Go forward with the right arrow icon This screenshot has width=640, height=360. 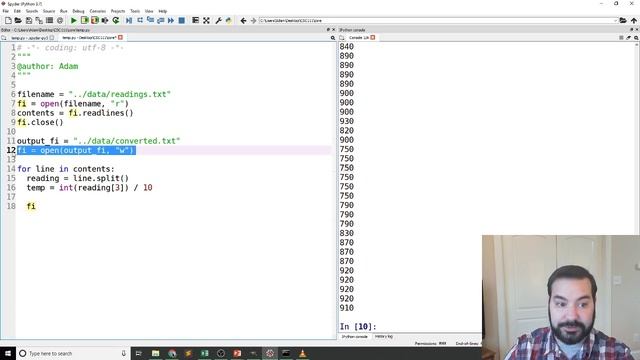pyautogui.click(x=253, y=20)
